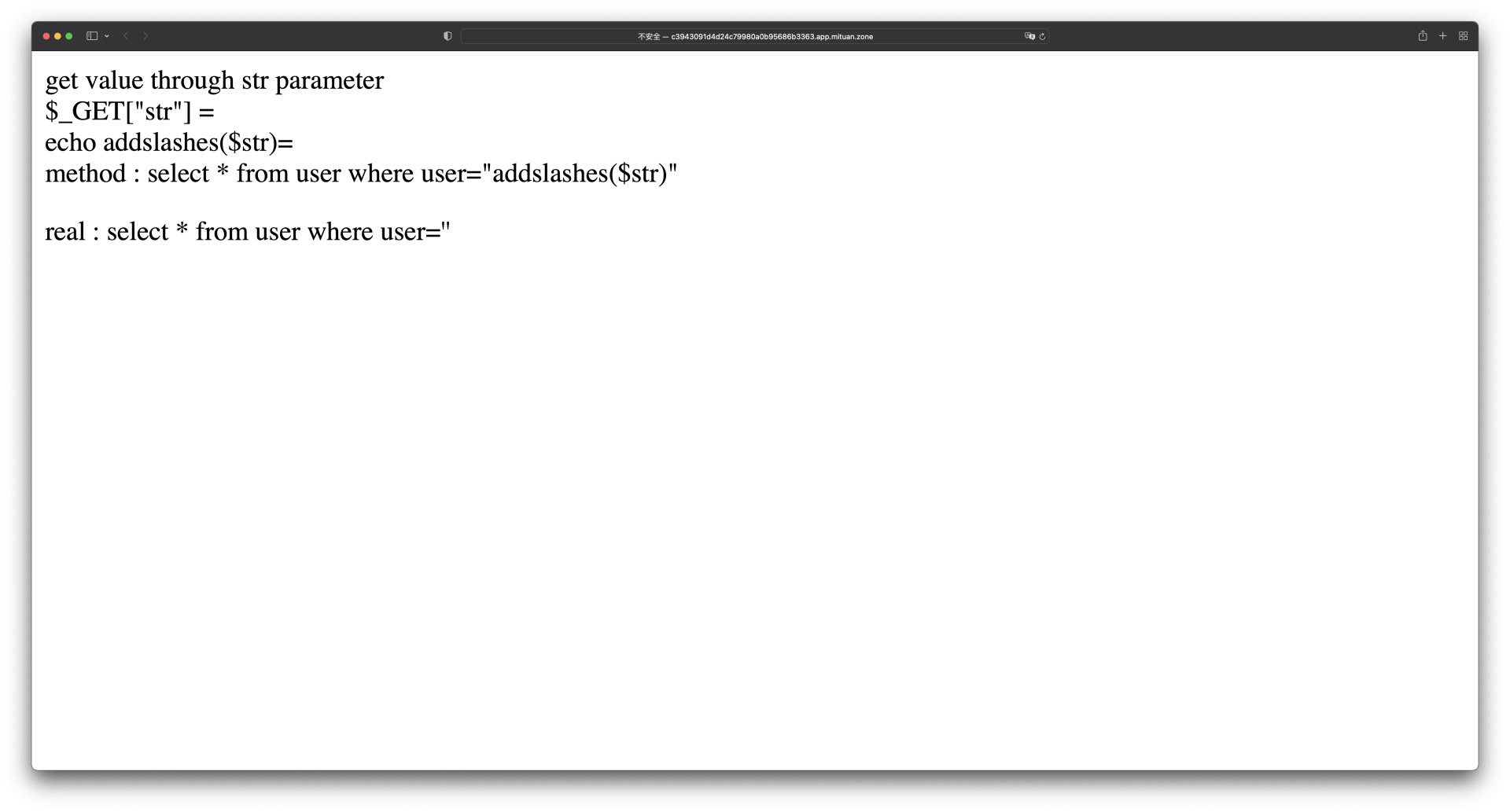Click the "echo addslashes($str)=" line
The width and height of the screenshot is (1510, 812).
[168, 143]
